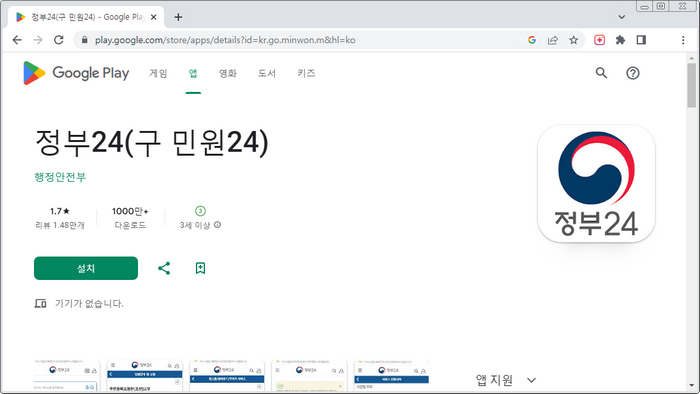Expand the 앱 지원 section

[x=531, y=380]
